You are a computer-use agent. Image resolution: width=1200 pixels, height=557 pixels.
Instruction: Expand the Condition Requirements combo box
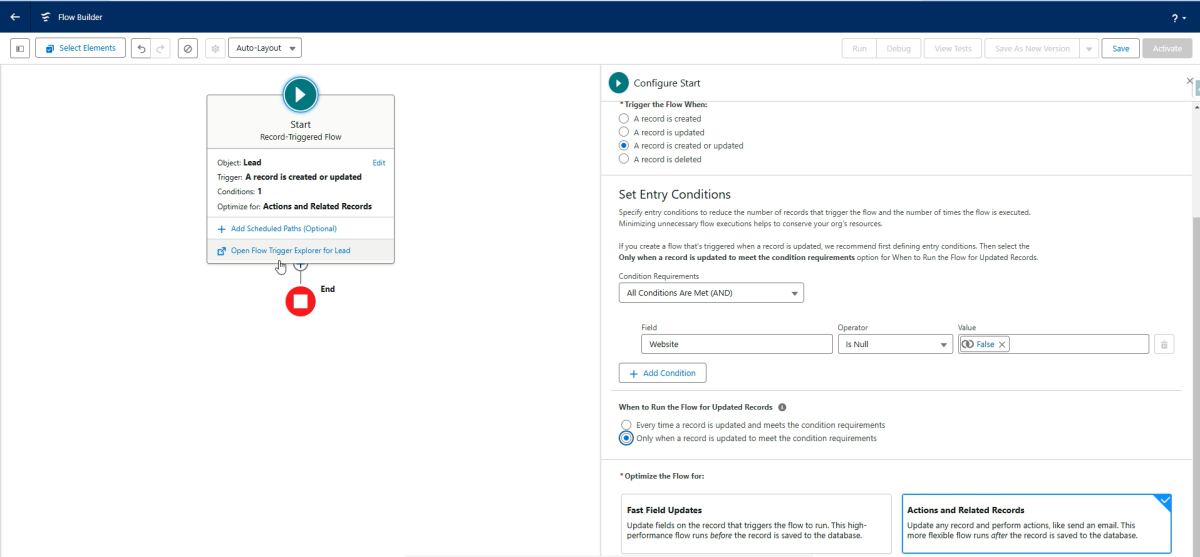click(711, 293)
